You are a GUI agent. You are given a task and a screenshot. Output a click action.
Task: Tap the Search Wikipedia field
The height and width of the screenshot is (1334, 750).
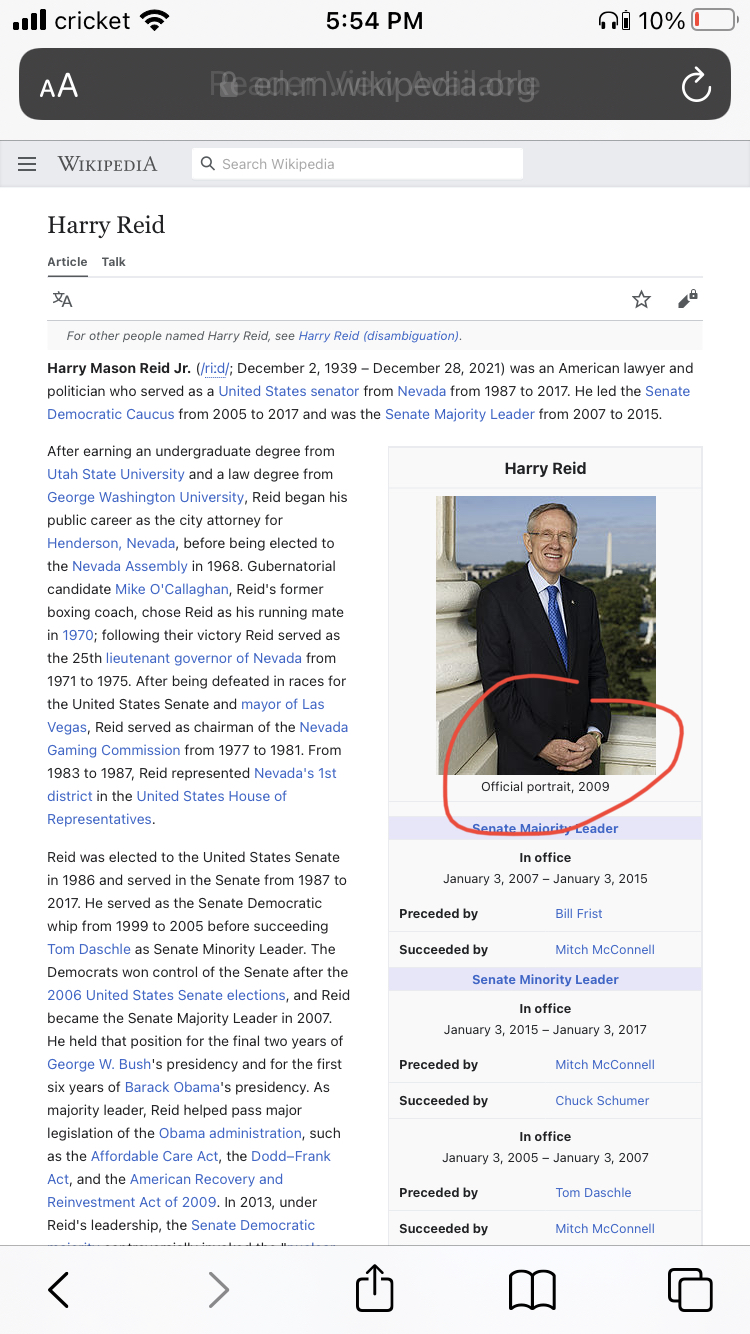[357, 164]
